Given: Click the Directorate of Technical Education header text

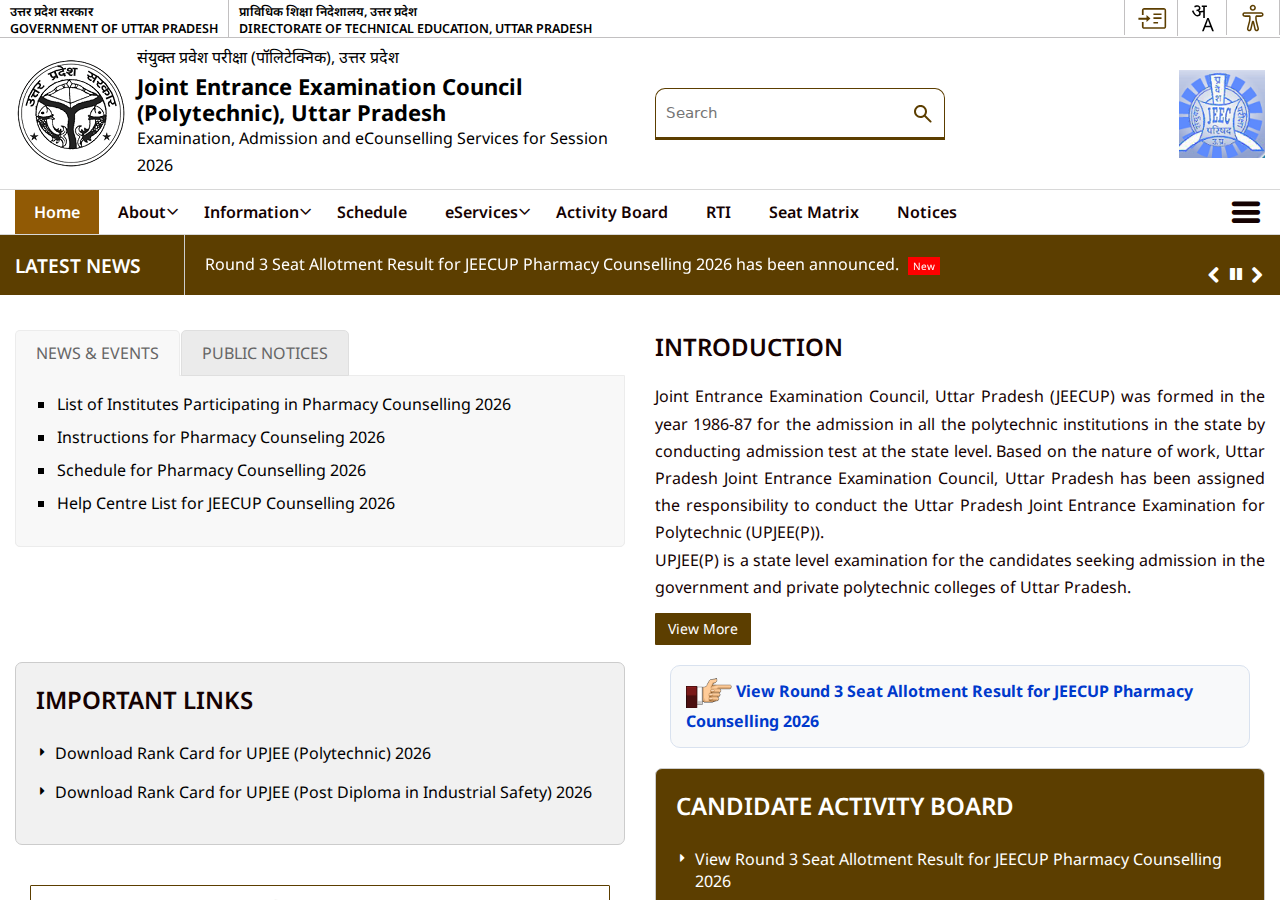Looking at the screenshot, I should [416, 28].
